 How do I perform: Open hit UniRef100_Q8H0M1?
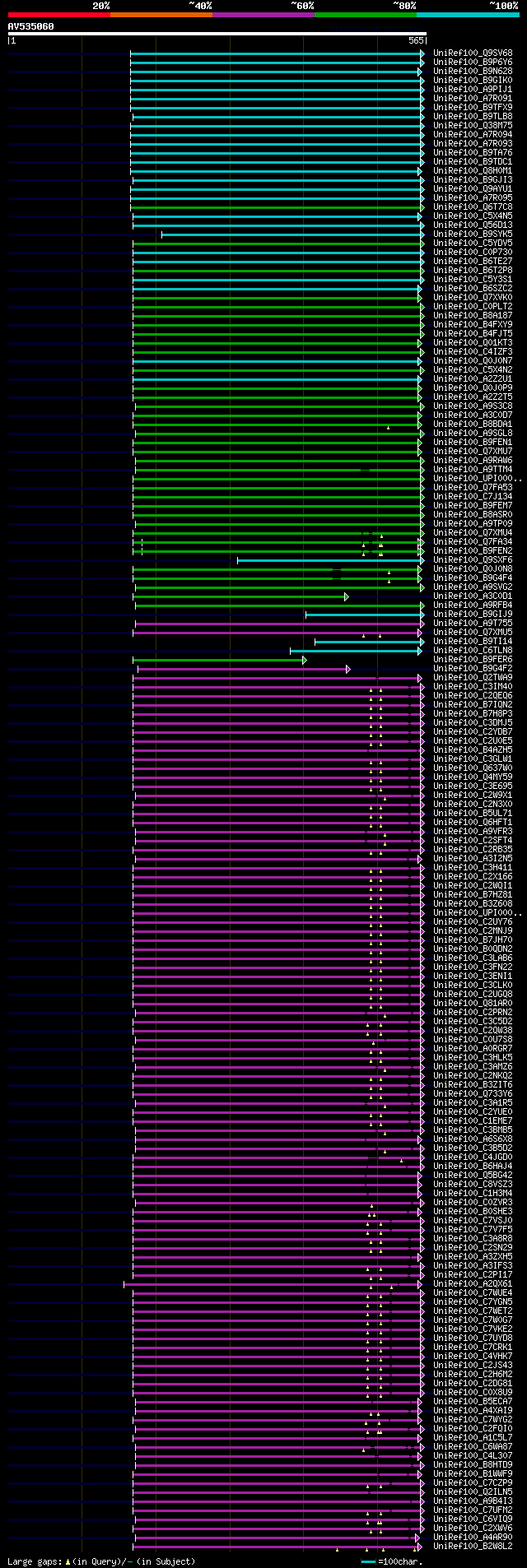tap(473, 171)
